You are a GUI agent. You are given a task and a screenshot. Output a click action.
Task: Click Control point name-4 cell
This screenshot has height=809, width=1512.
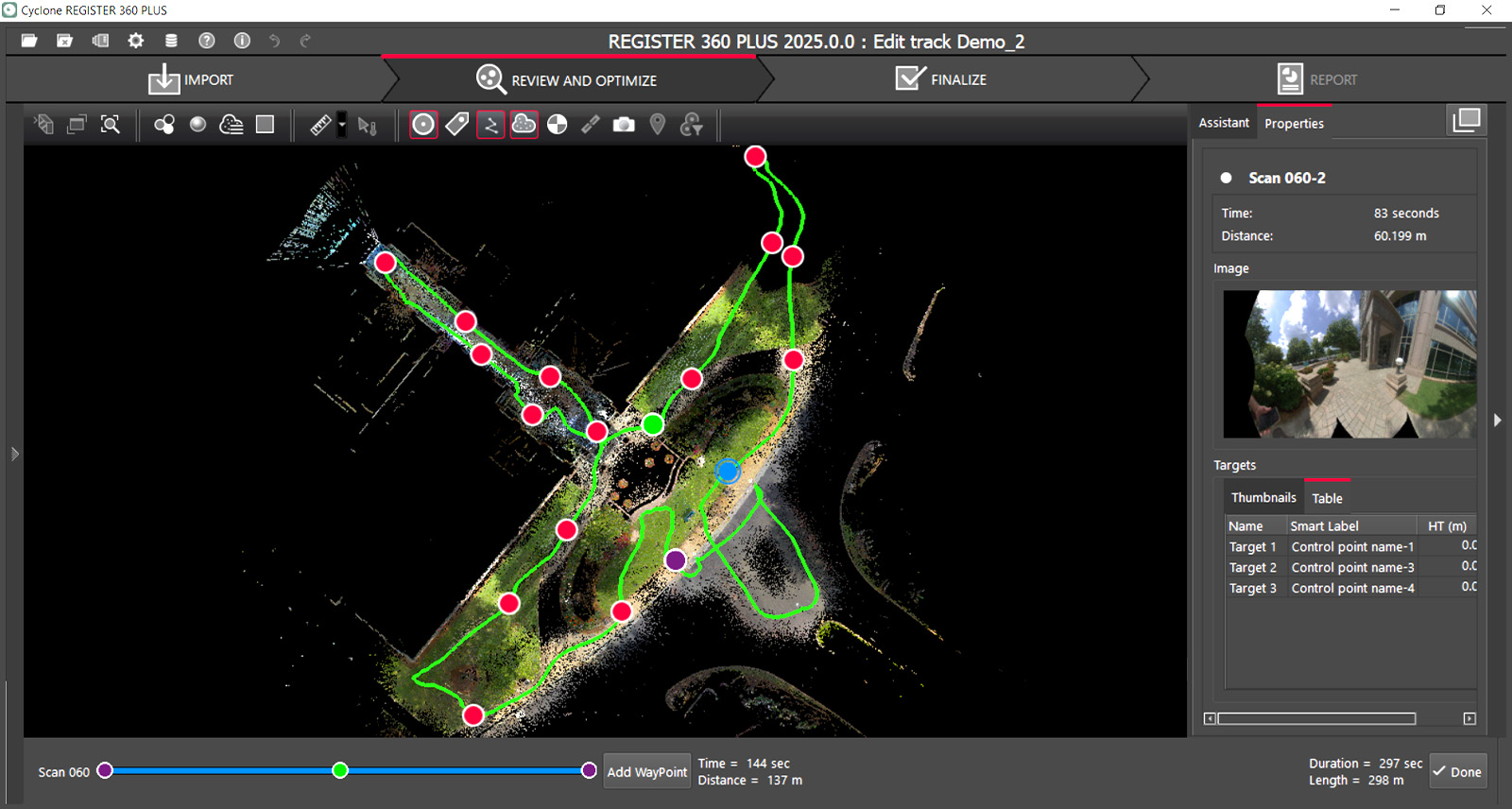tap(1352, 588)
